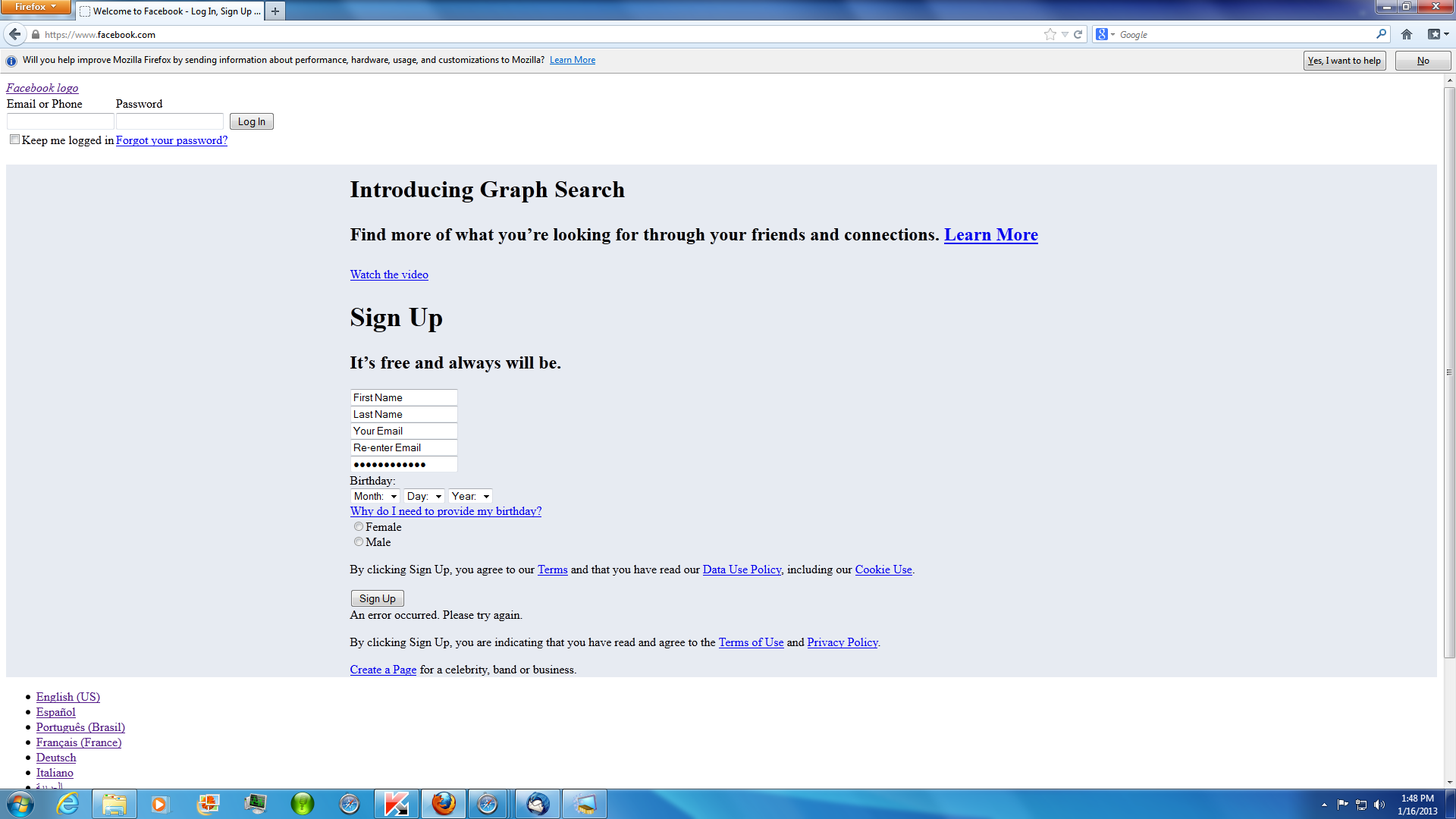Viewport: 1456px width, 819px height.
Task: Open the Cookie Use link
Action: 883,570
